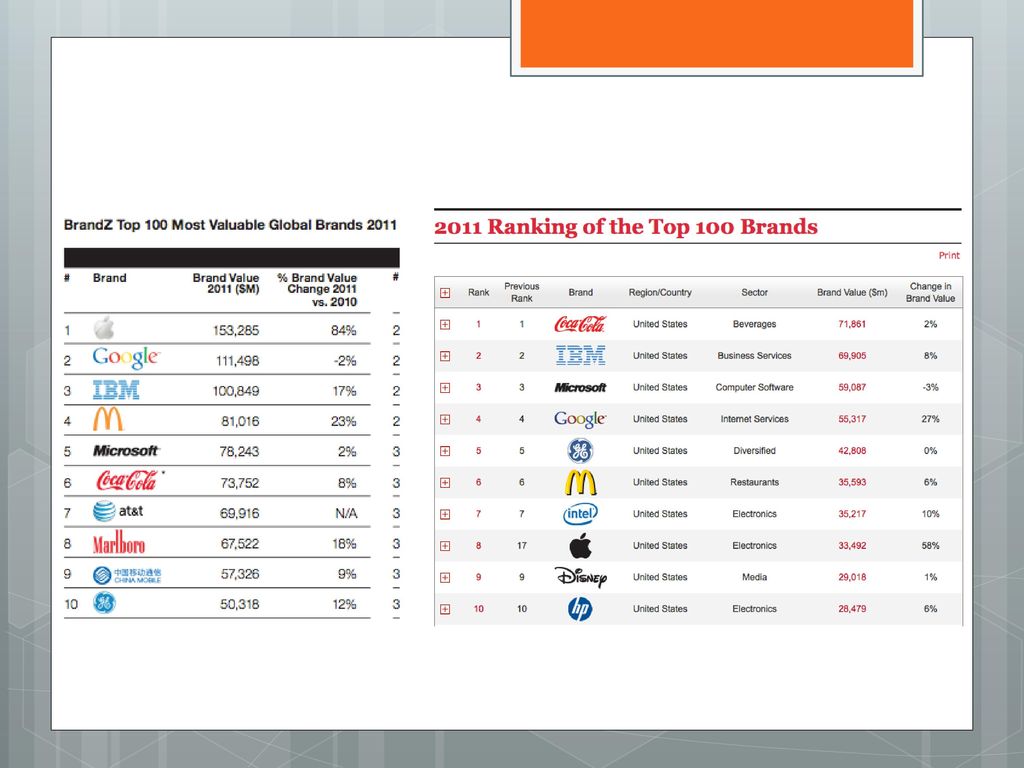This screenshot has width=1024, height=768.
Task: Select the brand value 59,087
Action: 852,387
